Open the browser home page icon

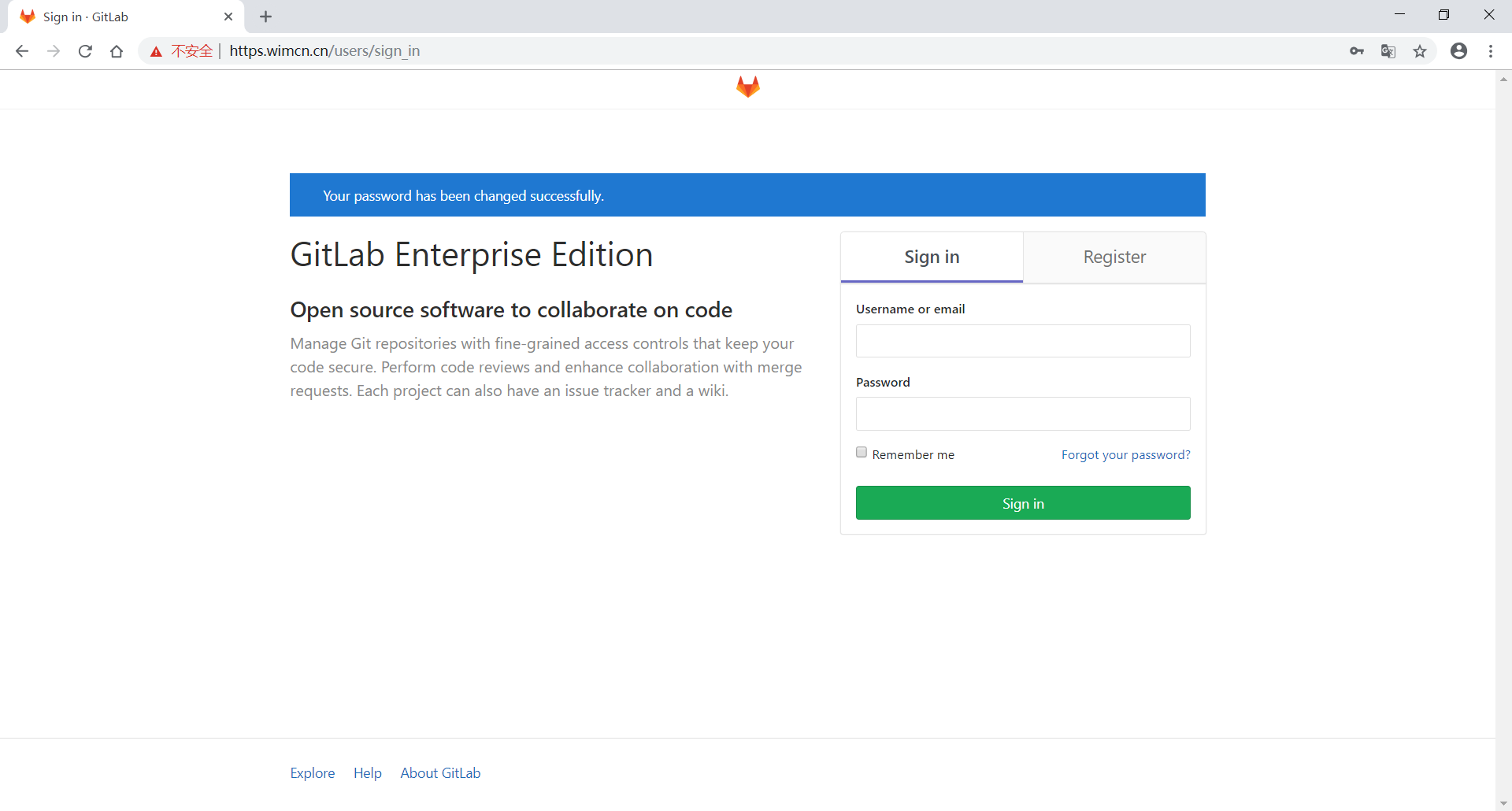pos(116,50)
